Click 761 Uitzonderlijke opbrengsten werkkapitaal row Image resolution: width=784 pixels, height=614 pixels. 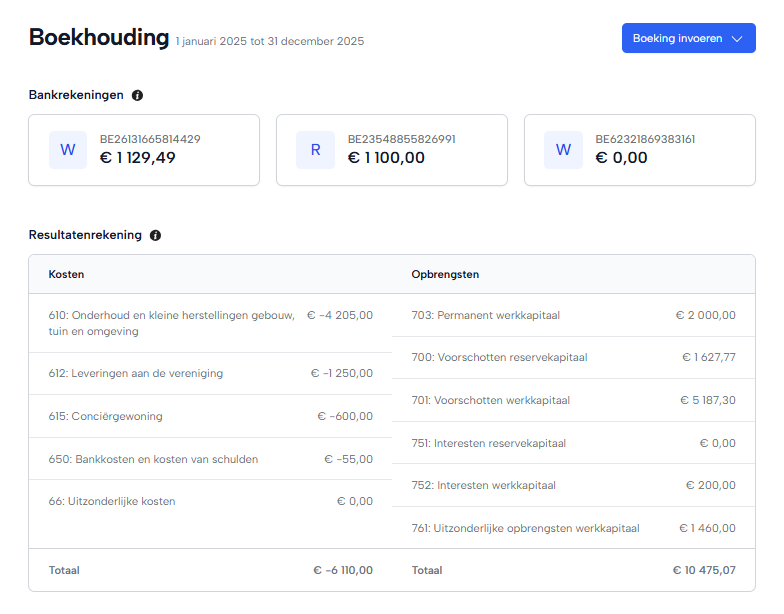[573, 528]
